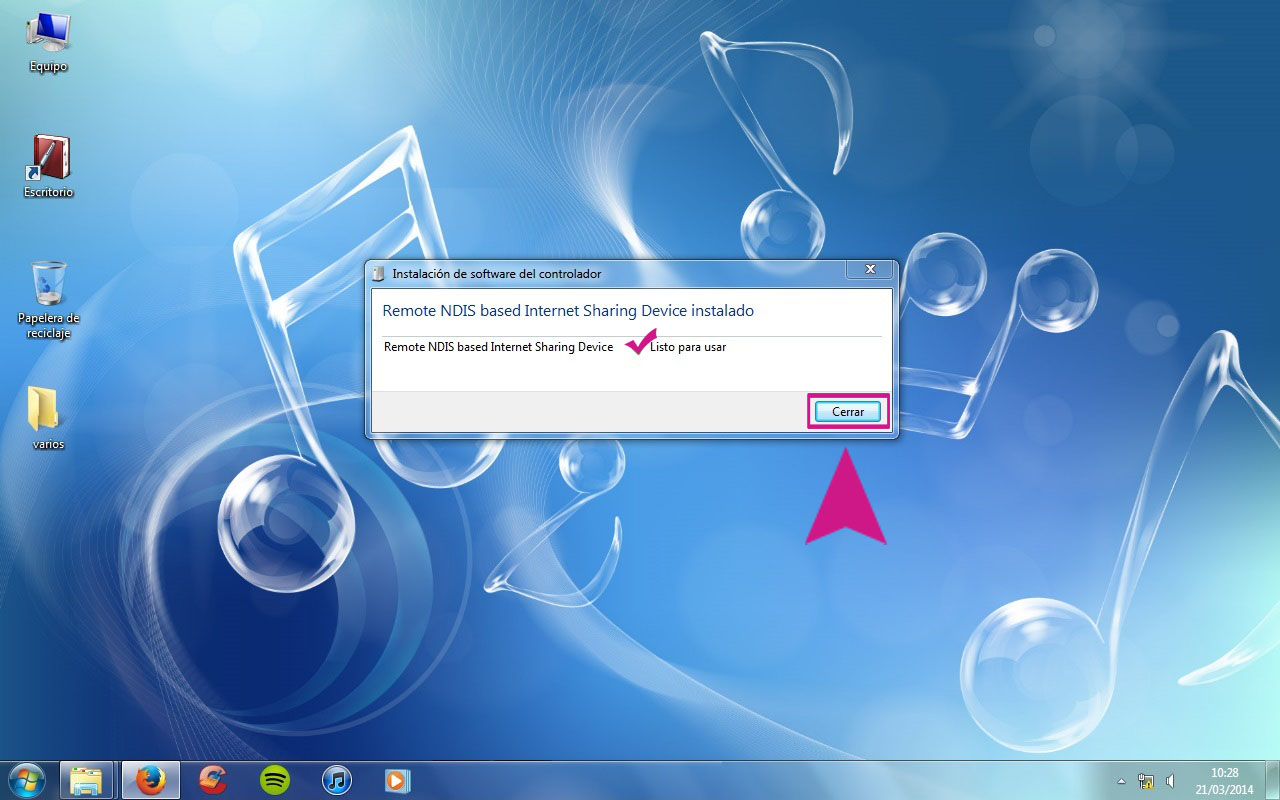Click the dialog title 'Instalación de software del controlador'
Viewport: 1280px width, 800px height.
[x=497, y=273]
